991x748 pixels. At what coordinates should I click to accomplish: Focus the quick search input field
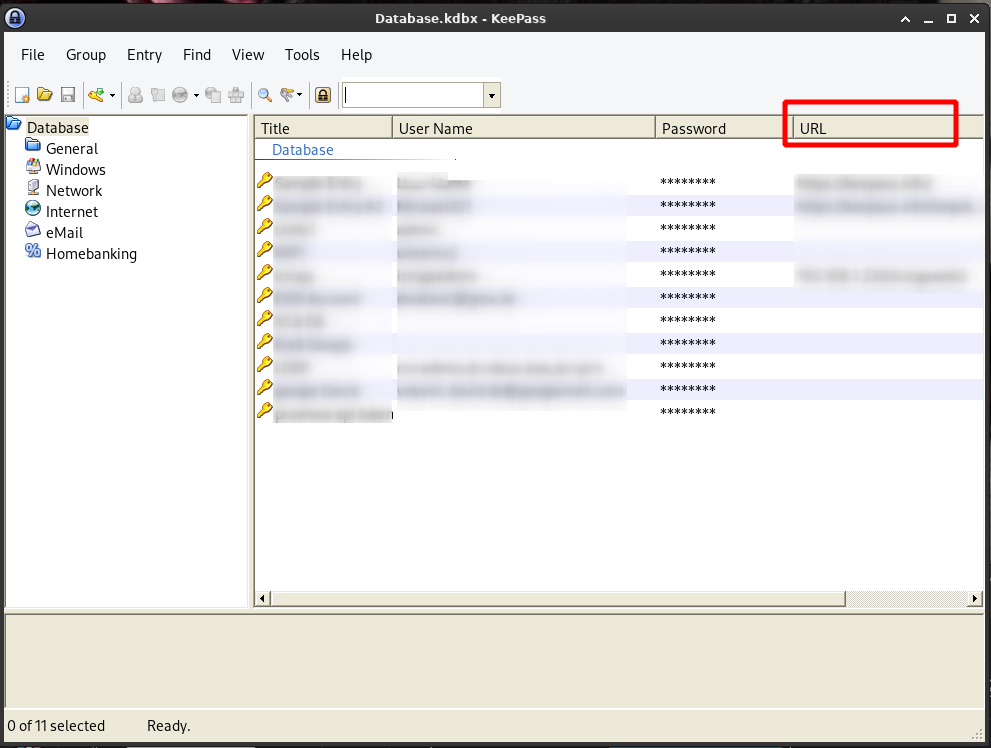coord(413,95)
